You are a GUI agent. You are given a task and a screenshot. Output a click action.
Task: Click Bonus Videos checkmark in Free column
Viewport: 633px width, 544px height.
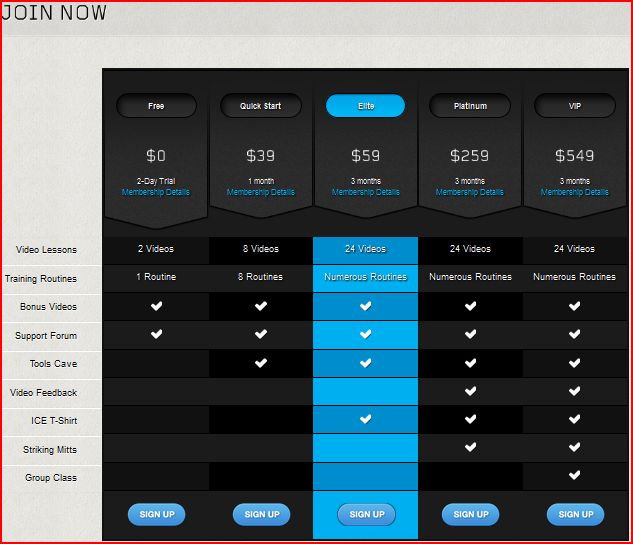156,306
